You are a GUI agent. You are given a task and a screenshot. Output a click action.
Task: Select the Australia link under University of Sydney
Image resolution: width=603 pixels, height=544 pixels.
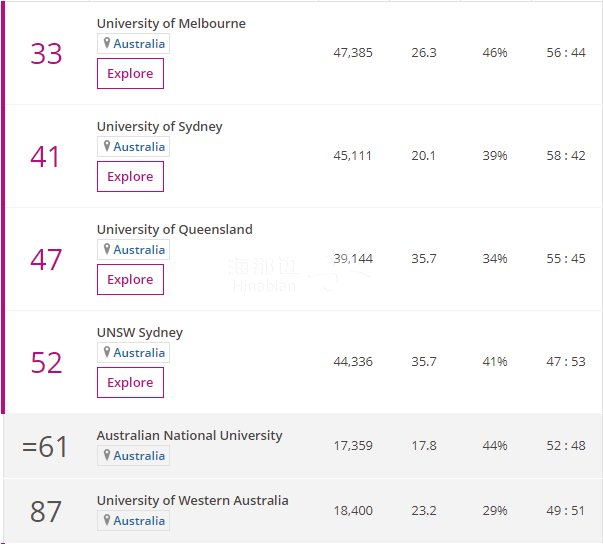[139, 147]
